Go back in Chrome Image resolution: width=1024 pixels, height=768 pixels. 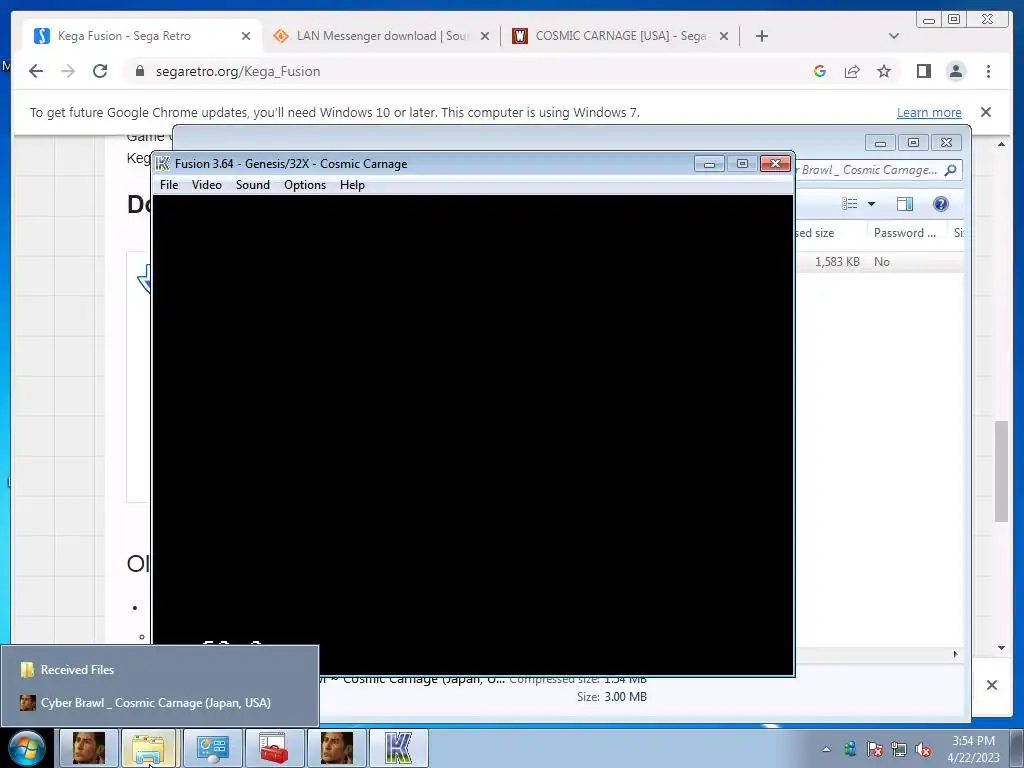point(36,71)
